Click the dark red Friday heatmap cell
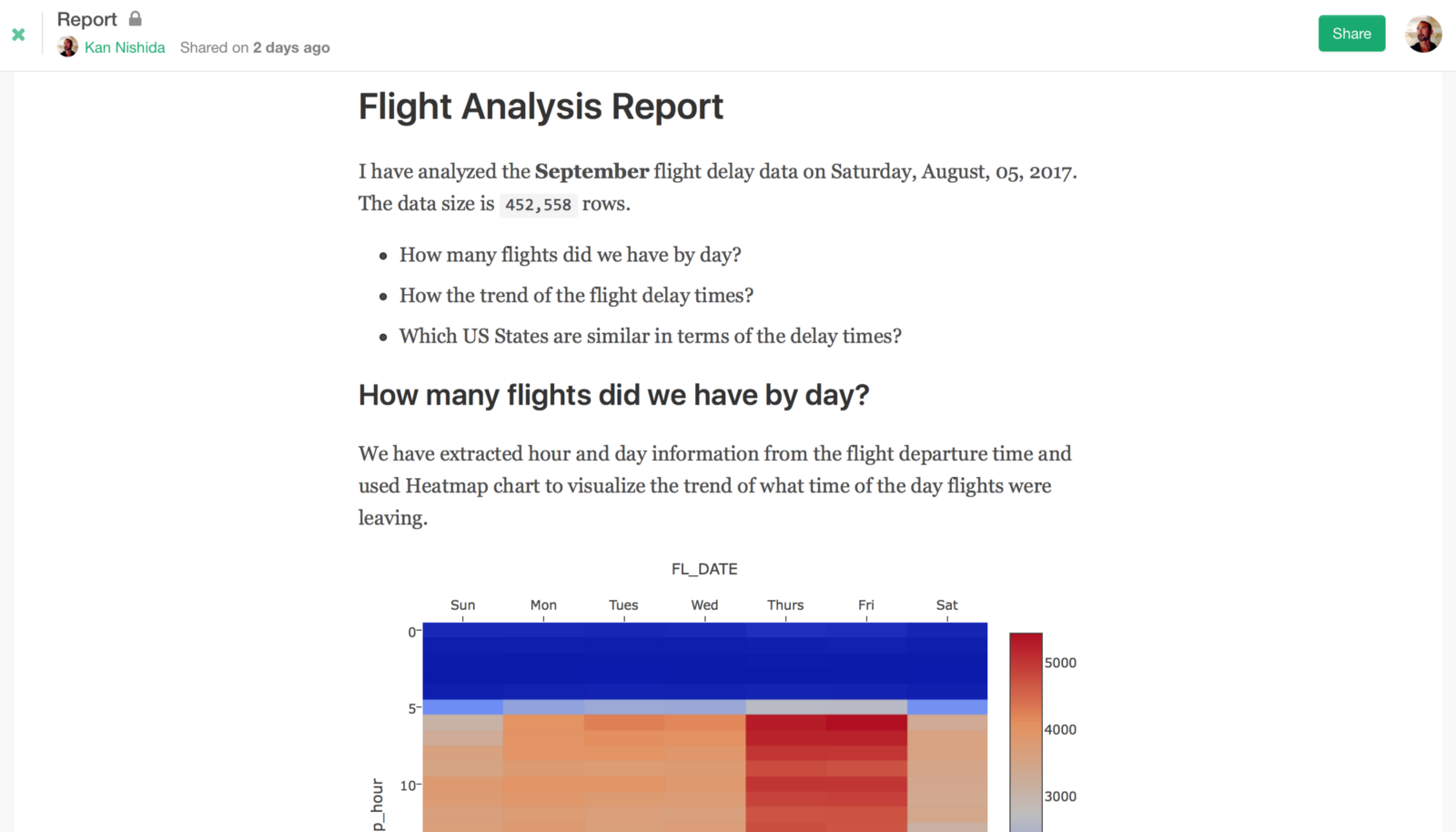The image size is (1456, 832). [x=866, y=723]
